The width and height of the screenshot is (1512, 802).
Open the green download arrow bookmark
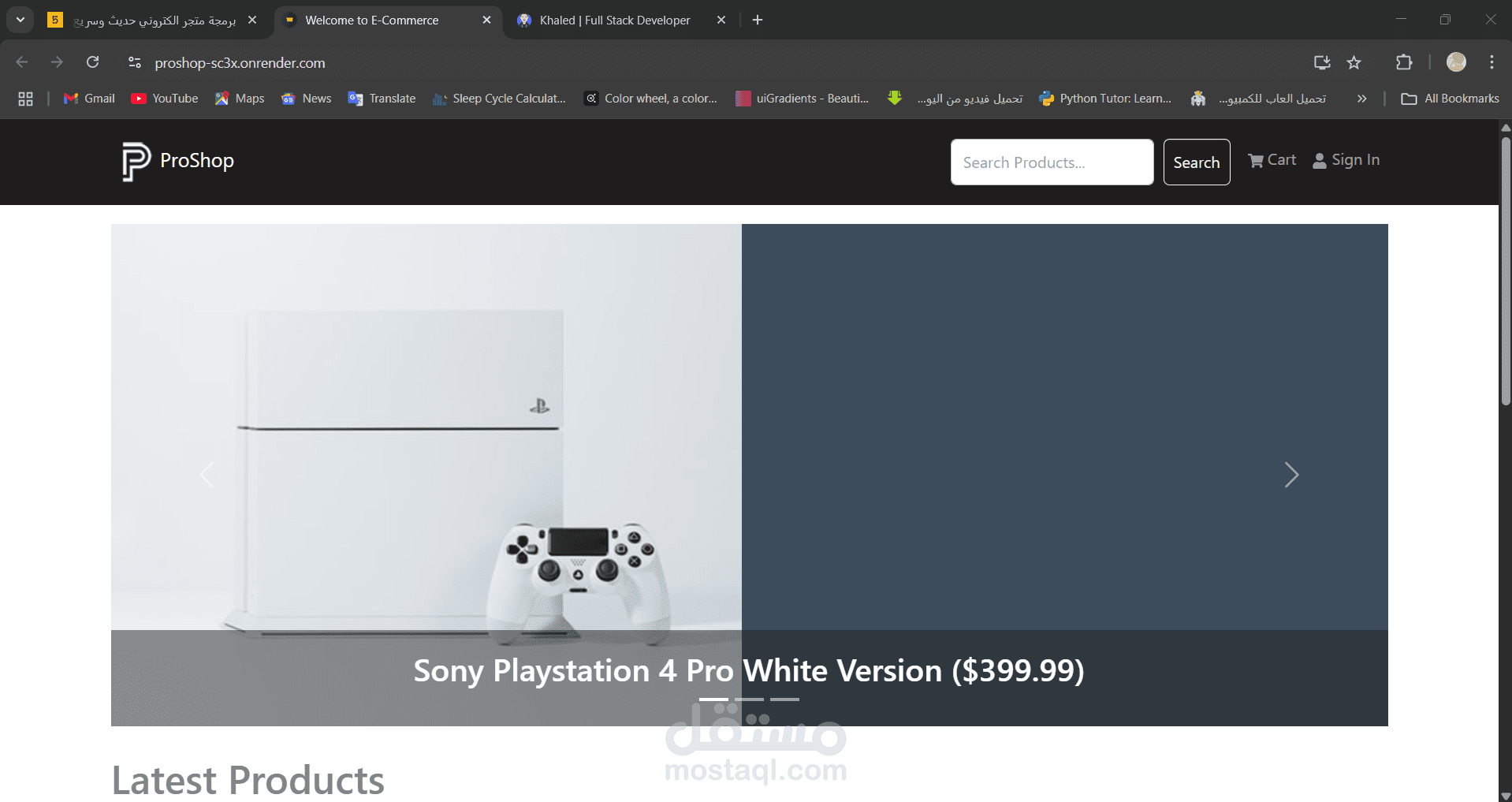click(x=894, y=99)
